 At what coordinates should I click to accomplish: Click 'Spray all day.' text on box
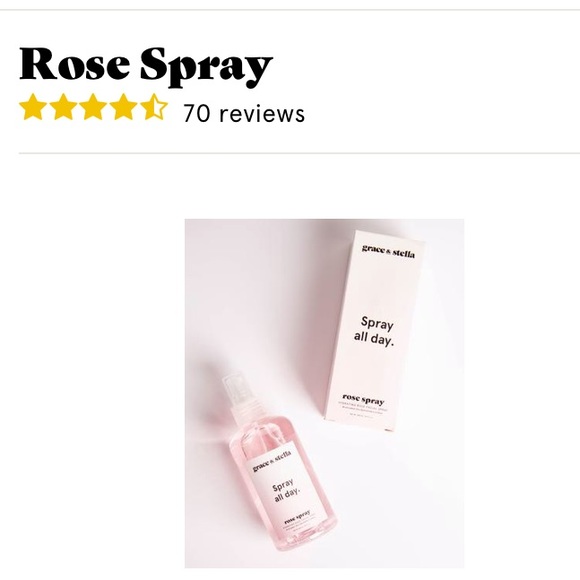click(x=374, y=331)
